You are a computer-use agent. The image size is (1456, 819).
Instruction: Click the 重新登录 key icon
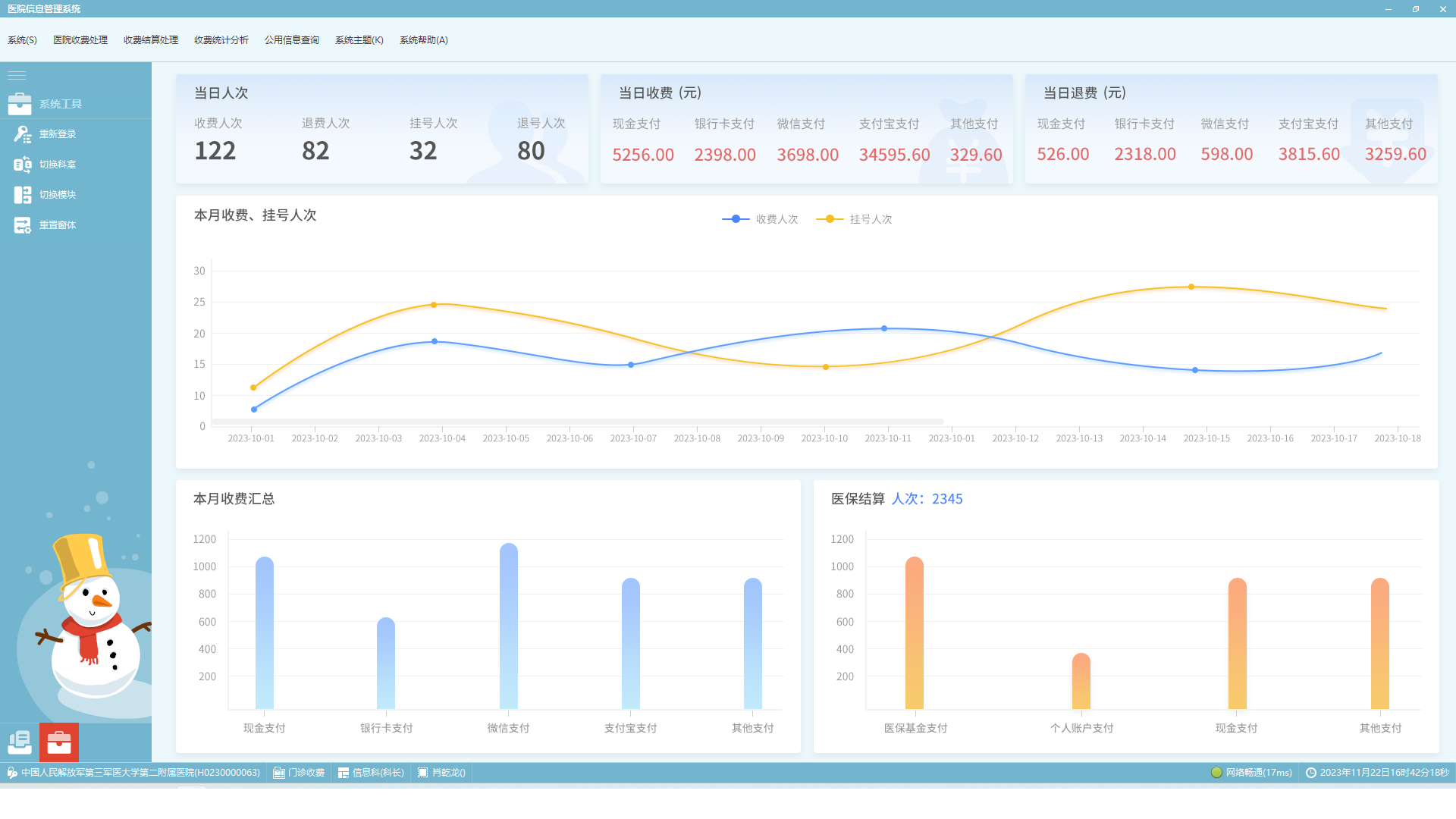coord(22,134)
